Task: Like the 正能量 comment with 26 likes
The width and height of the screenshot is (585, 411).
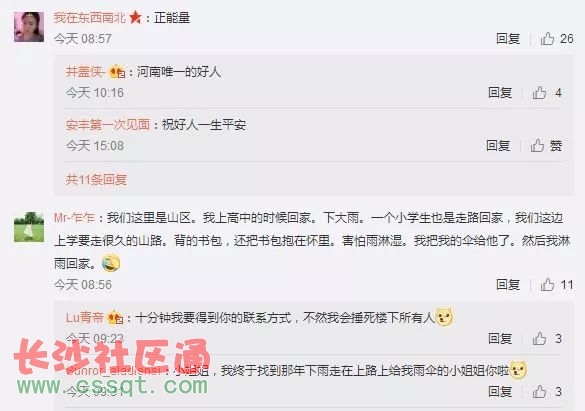Action: [x=547, y=38]
